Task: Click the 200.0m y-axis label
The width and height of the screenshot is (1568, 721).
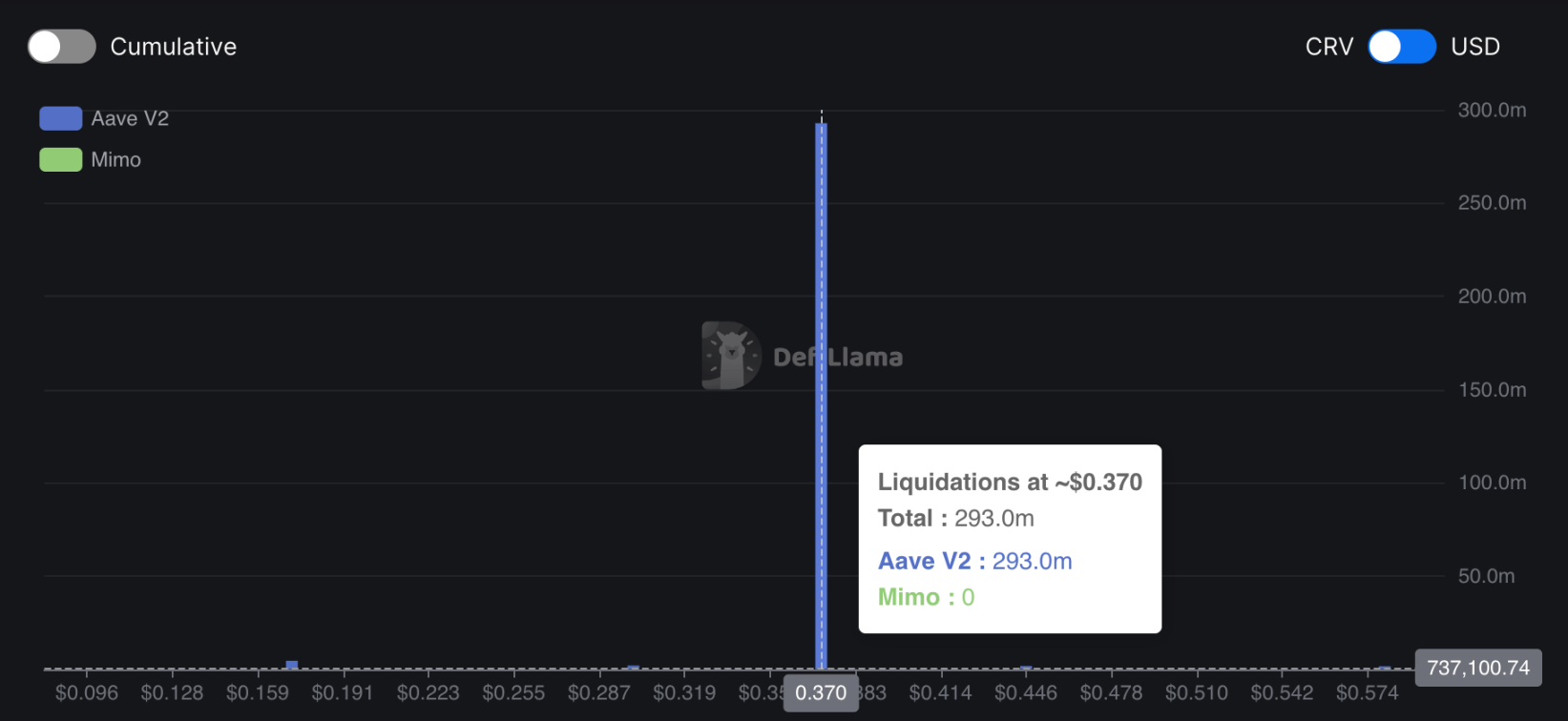Action: [1492, 296]
